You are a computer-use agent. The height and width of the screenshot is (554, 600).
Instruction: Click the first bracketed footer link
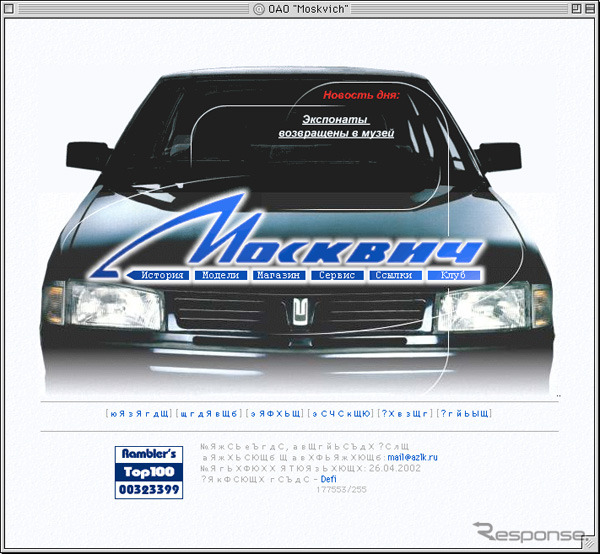tap(139, 414)
